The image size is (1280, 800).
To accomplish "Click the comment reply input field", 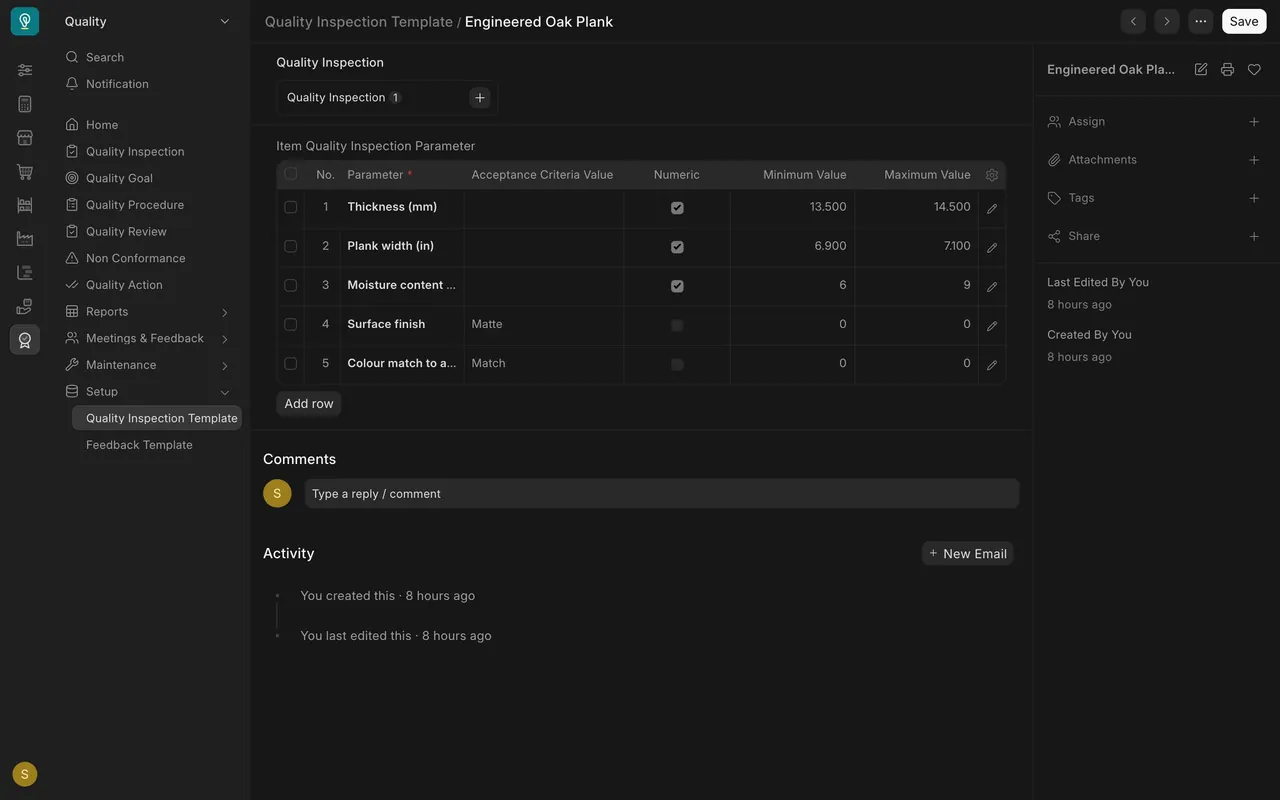I will coord(662,494).
